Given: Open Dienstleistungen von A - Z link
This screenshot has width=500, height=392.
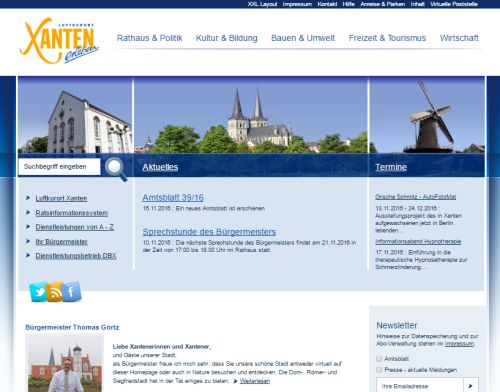Looking at the screenshot, I should point(75,227).
